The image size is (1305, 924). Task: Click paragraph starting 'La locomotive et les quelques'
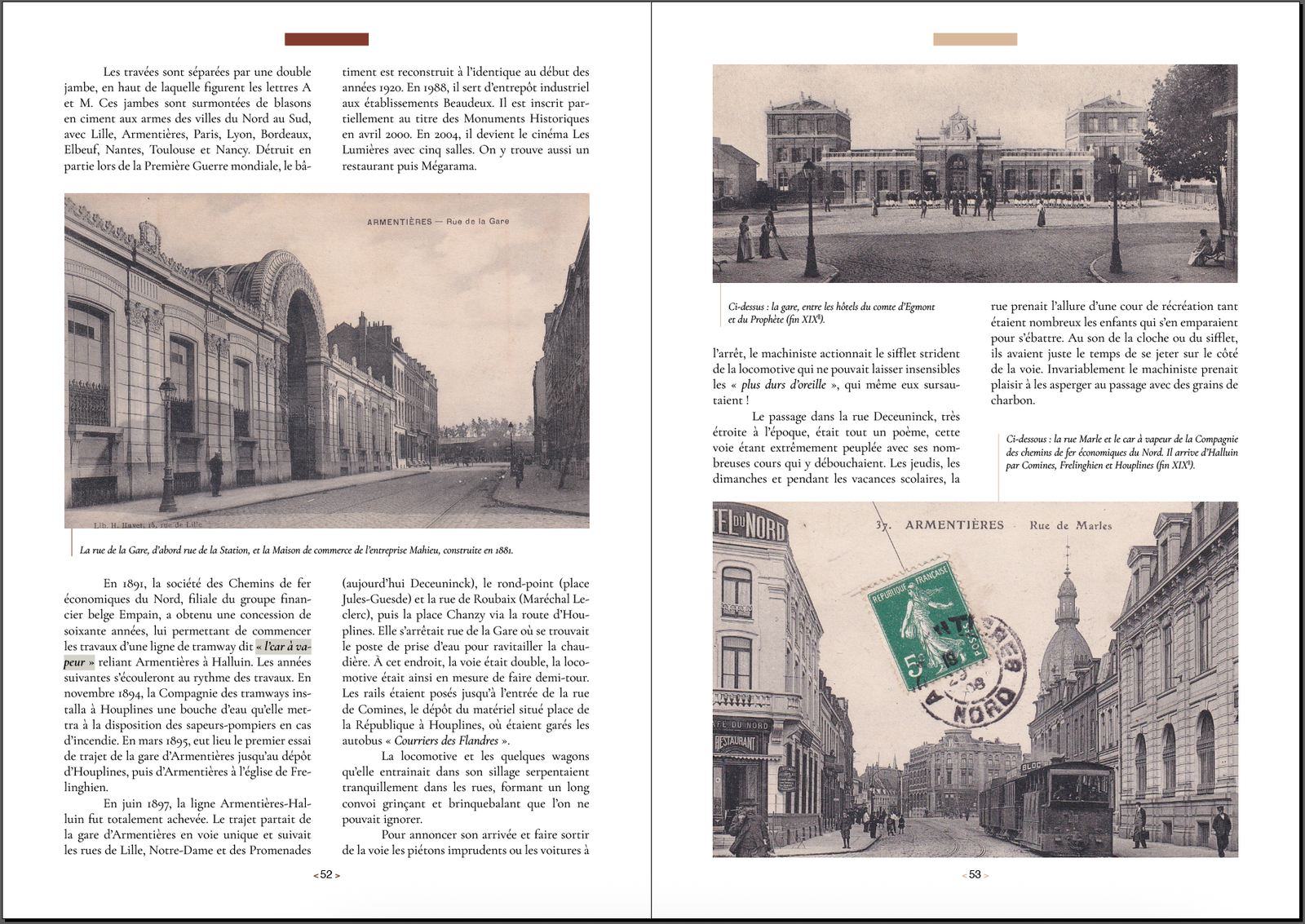click(x=466, y=788)
